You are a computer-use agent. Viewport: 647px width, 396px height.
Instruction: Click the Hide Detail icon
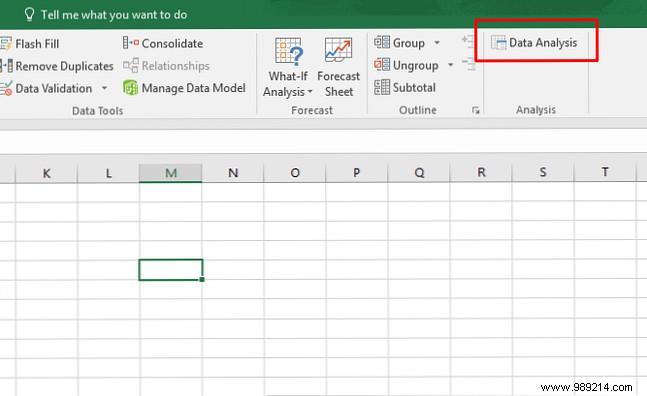(468, 64)
